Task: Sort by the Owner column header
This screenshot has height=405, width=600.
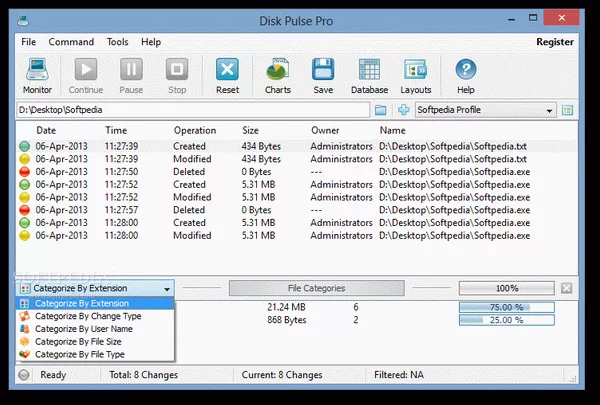Action: [325, 131]
